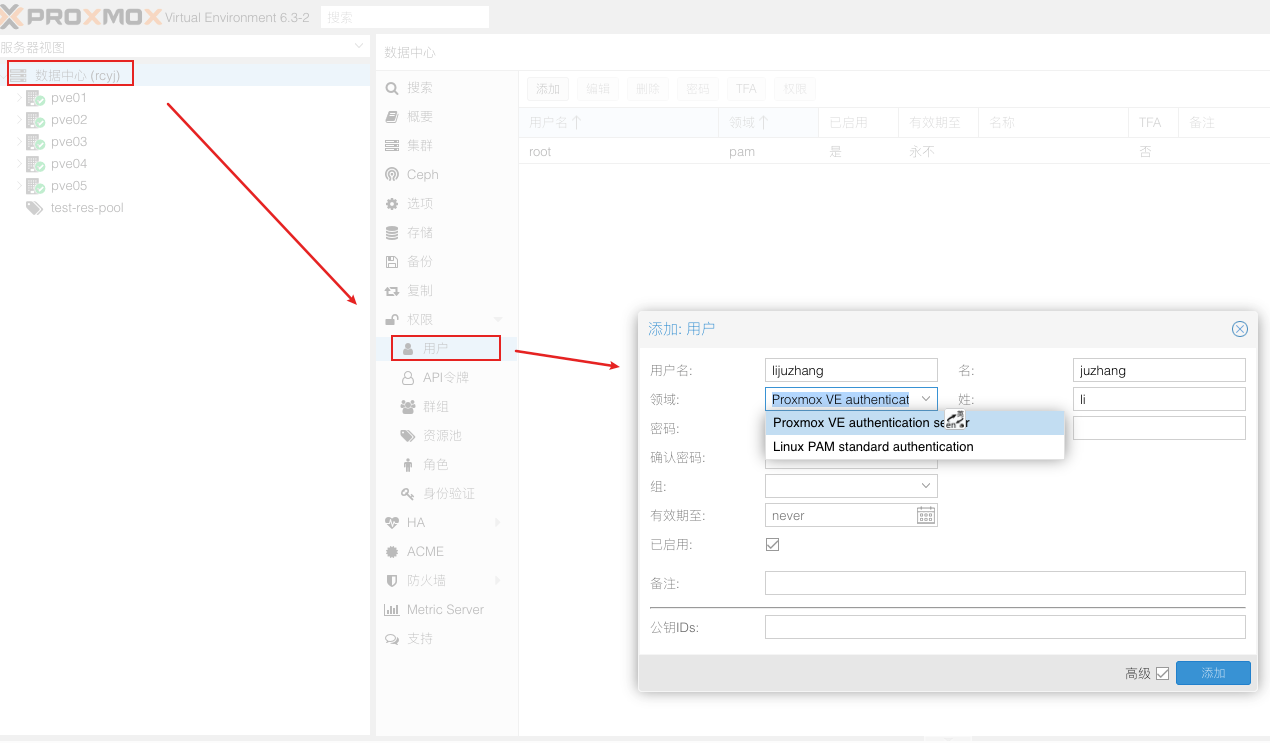Click the 身份验证 key icon
This screenshot has height=743, width=1270.
point(408,494)
